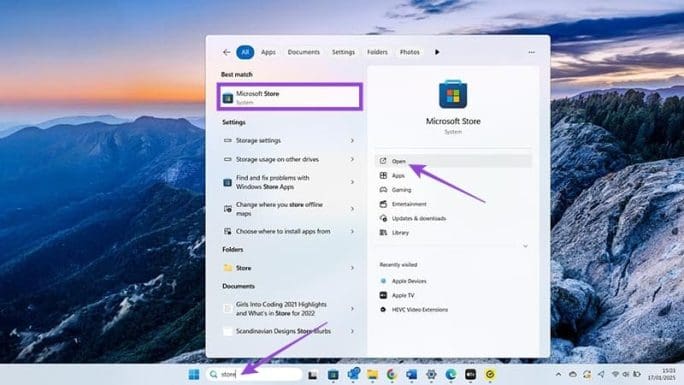684x385 pixels.
Task: Open Wi-Fi network tray icon
Action: tap(616, 375)
